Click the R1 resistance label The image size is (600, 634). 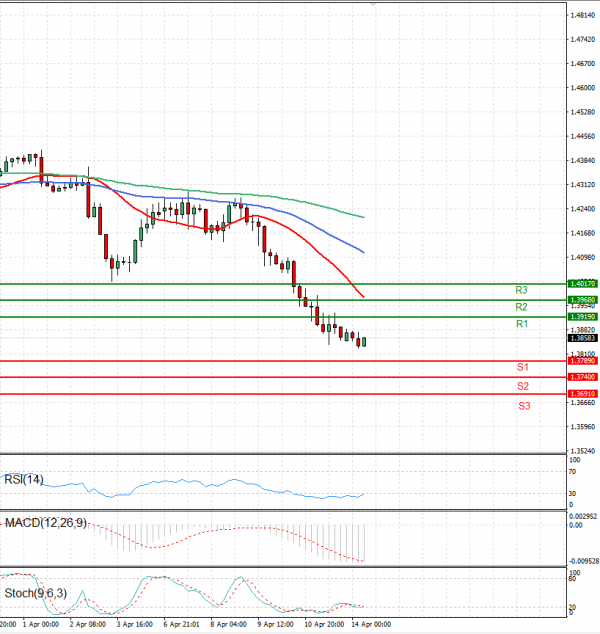[x=522, y=323]
